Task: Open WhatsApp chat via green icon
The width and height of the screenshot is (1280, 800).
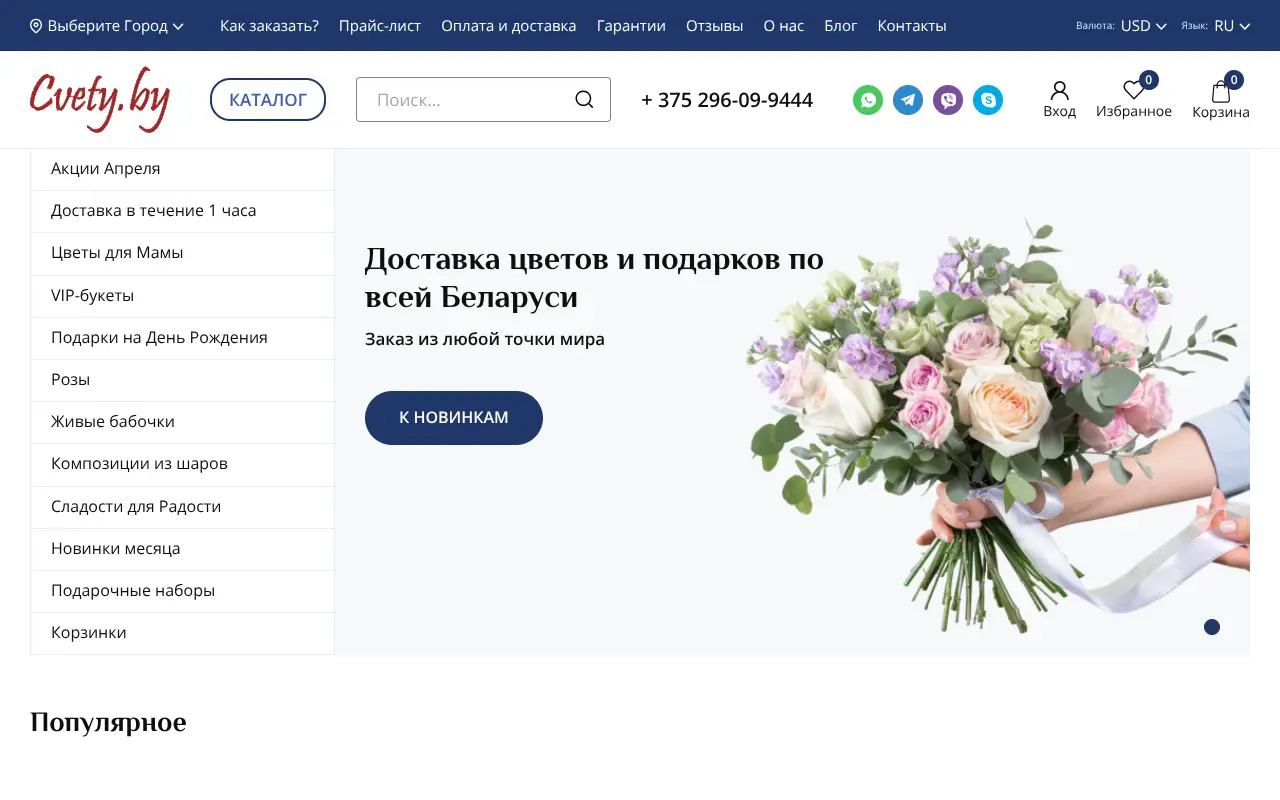Action: click(x=868, y=99)
